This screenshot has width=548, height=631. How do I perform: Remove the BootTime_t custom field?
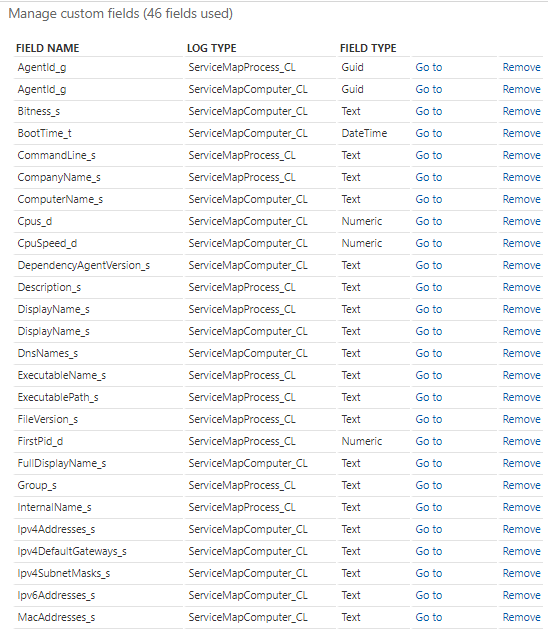click(x=521, y=133)
